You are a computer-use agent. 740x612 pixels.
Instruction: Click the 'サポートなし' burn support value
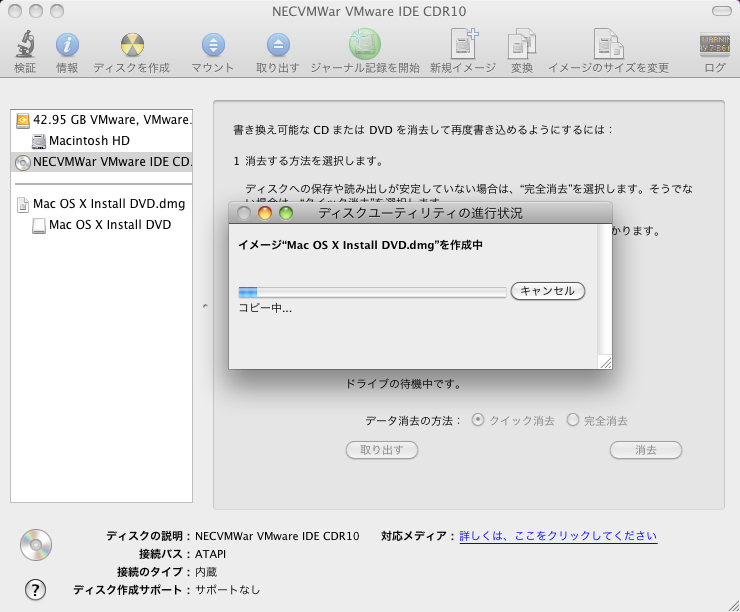point(227,590)
